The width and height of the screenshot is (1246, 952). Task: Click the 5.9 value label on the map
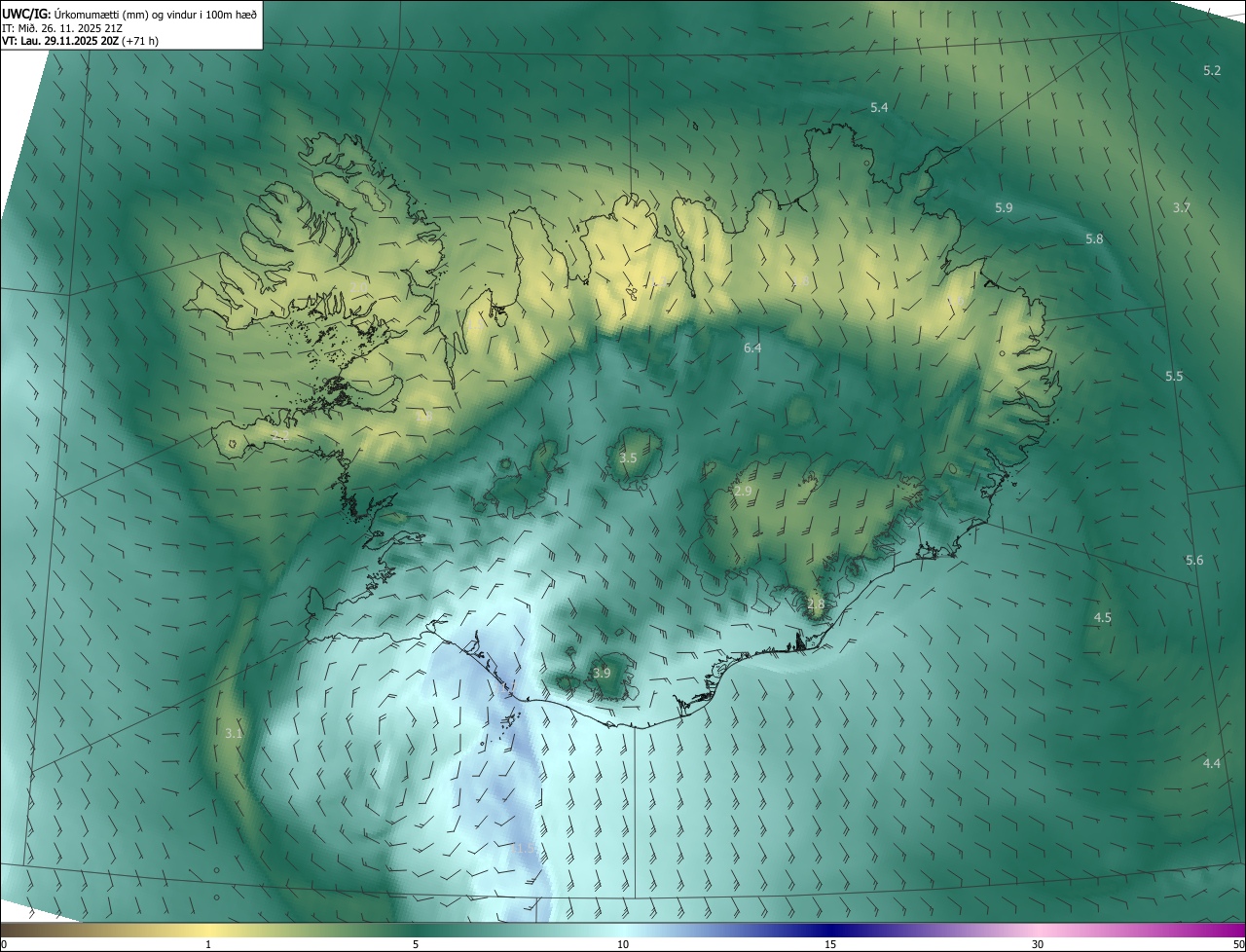pyautogui.click(x=1004, y=207)
